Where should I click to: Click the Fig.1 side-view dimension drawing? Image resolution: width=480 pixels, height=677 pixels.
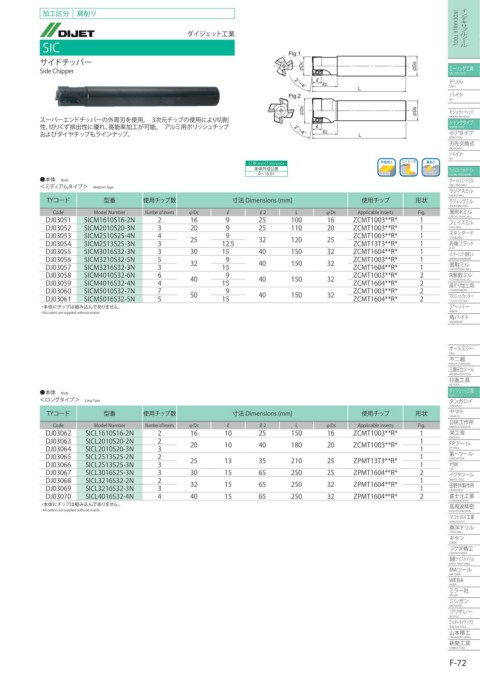pos(360,72)
